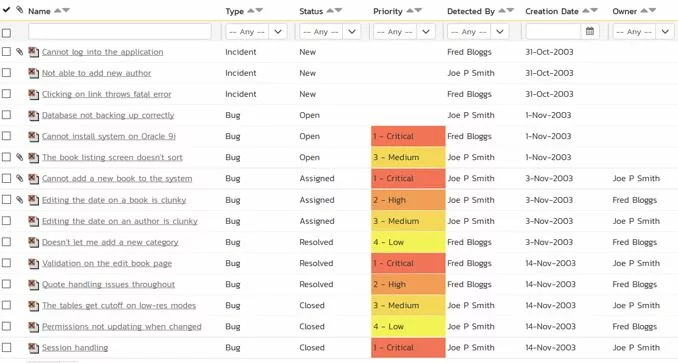Open Not able to add new author link
Screen dimensions: 678x363
(96, 73)
